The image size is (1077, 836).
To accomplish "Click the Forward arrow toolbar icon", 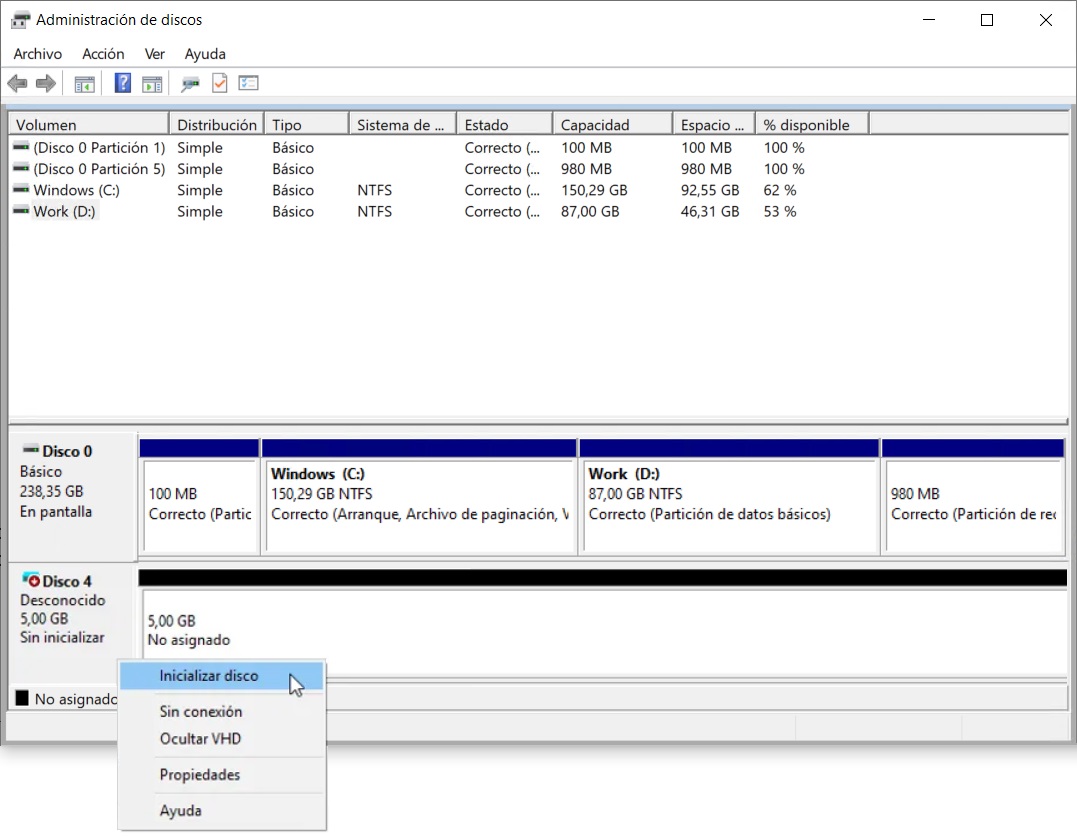I will (x=45, y=84).
